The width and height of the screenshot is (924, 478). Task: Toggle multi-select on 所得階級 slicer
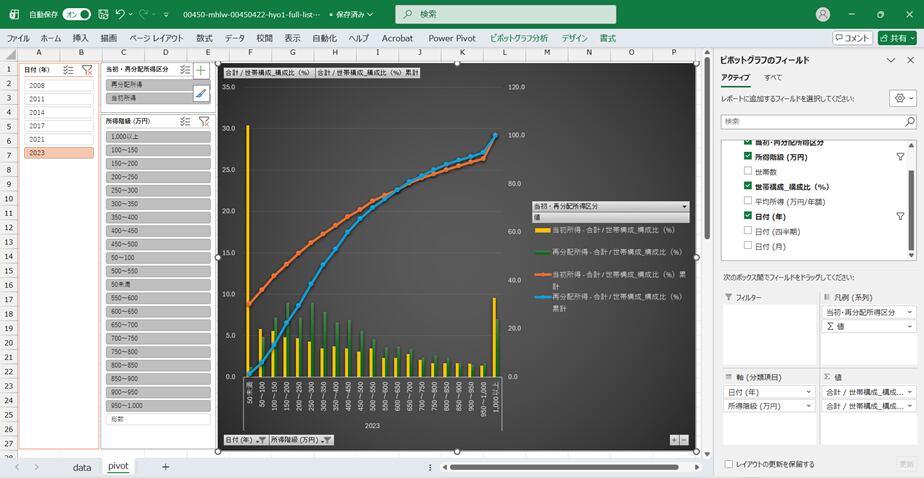(x=185, y=121)
